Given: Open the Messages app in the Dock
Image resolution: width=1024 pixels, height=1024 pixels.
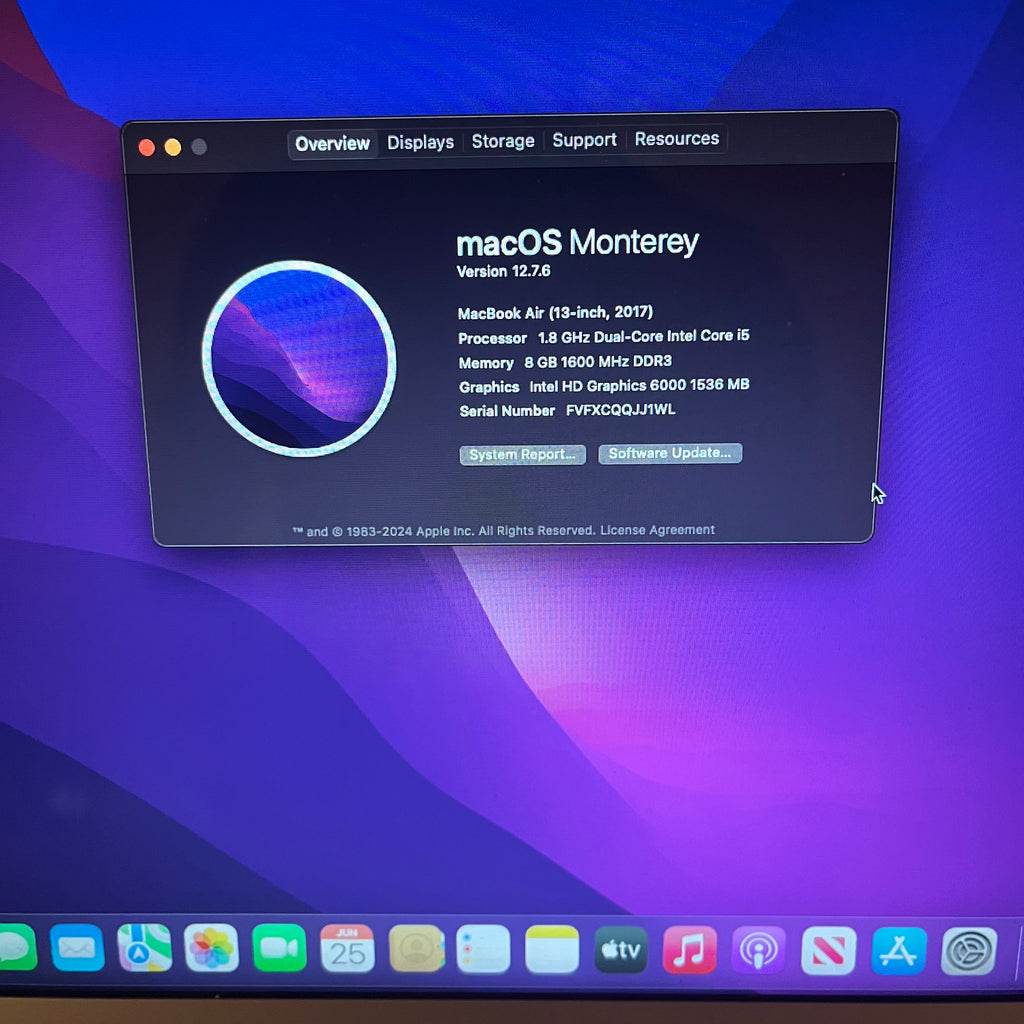Looking at the screenshot, I should 17,948.
